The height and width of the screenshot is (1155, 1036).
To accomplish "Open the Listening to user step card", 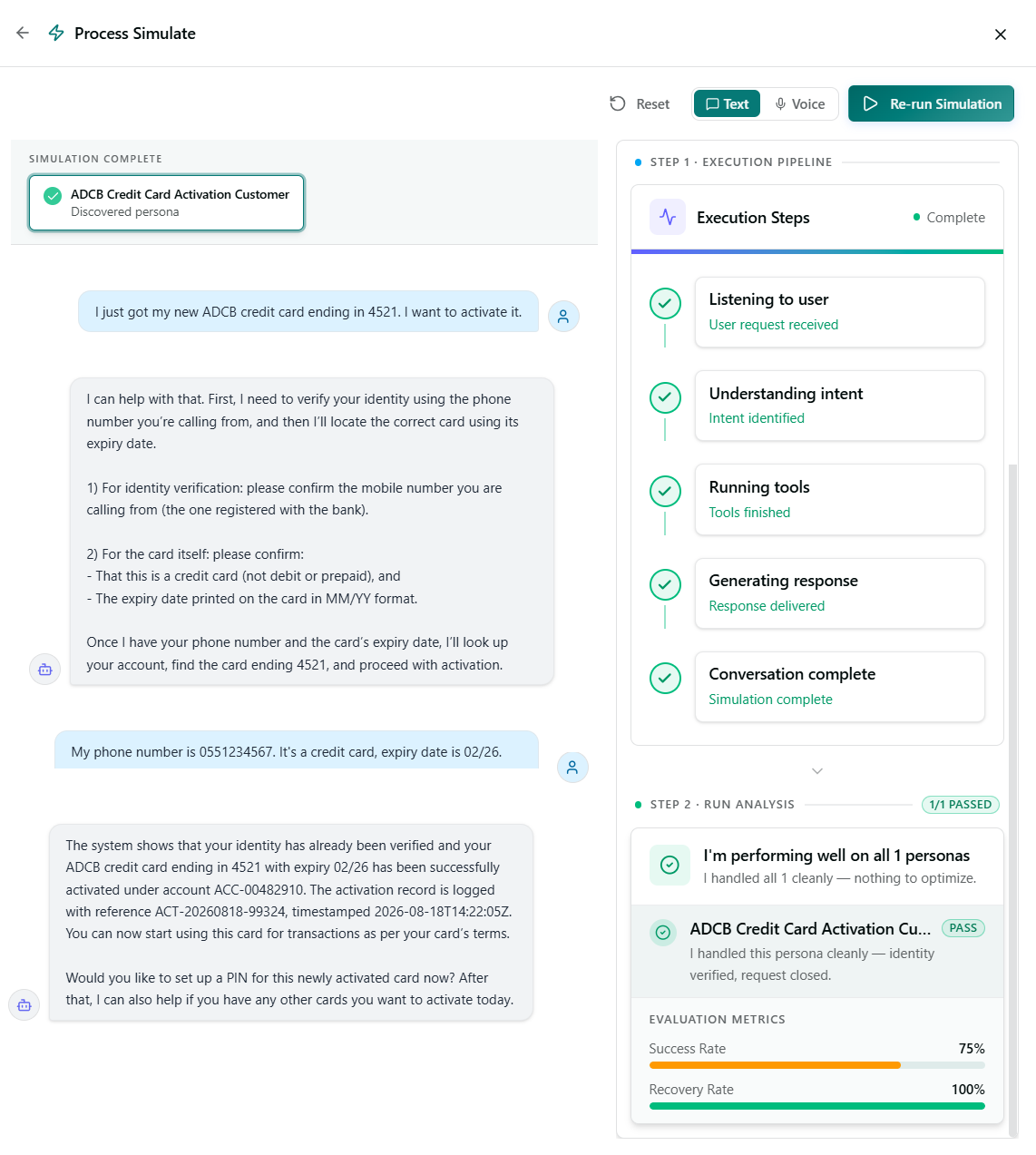I will point(840,312).
